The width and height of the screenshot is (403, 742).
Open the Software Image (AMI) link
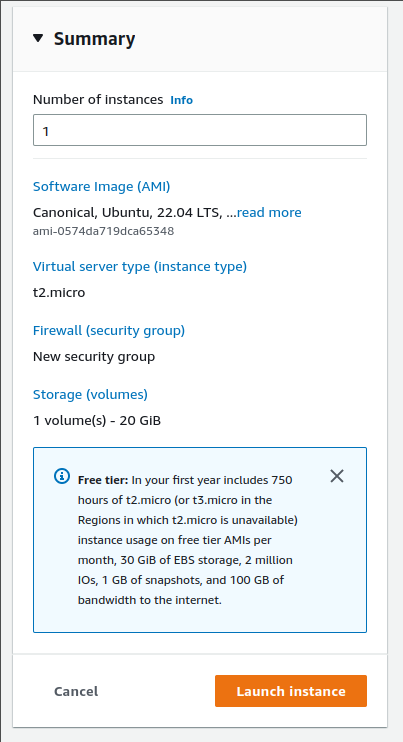coord(102,186)
